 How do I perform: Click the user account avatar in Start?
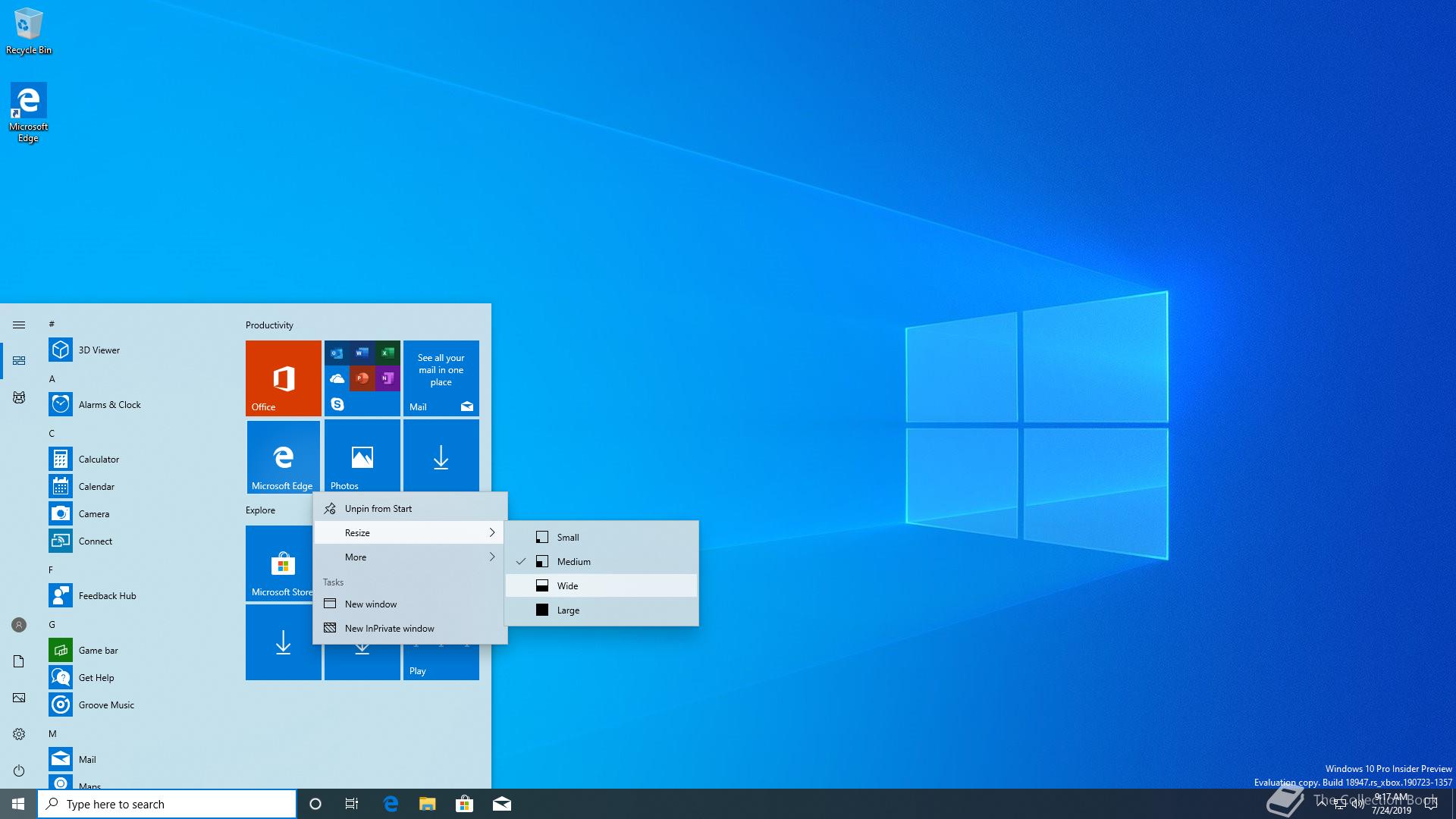click(19, 625)
